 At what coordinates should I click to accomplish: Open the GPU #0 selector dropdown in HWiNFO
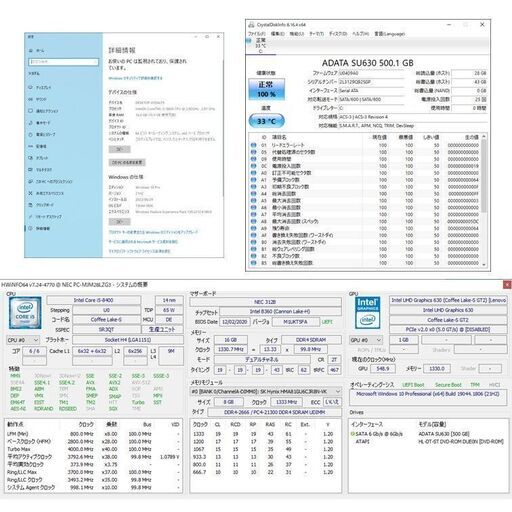coord(366,340)
